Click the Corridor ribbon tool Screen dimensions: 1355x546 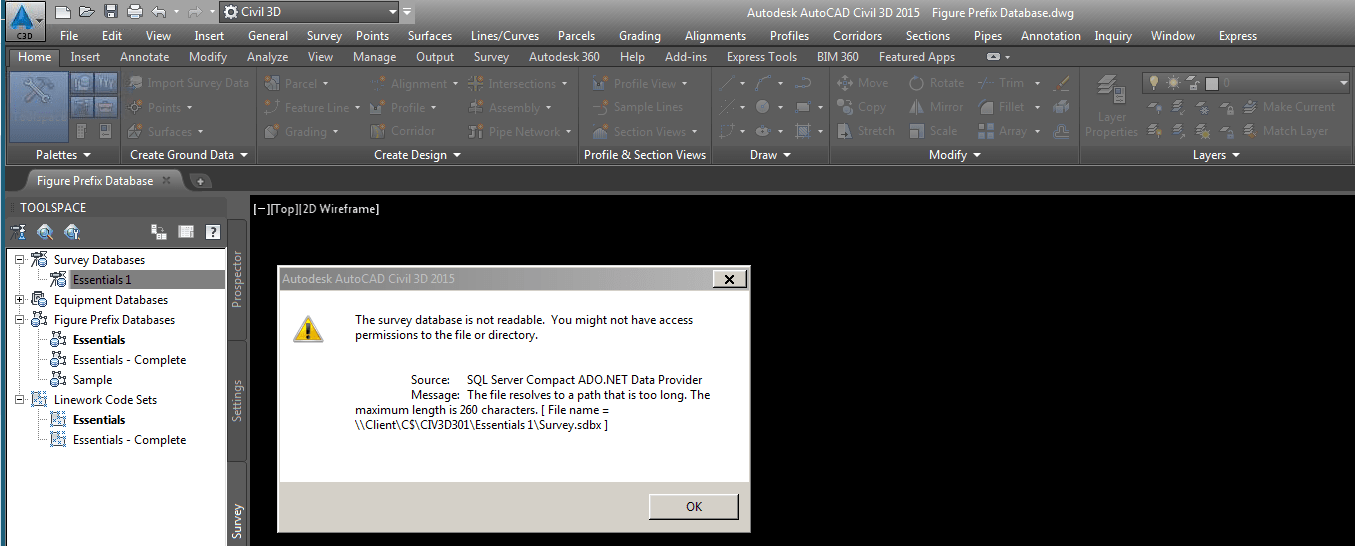tap(403, 131)
